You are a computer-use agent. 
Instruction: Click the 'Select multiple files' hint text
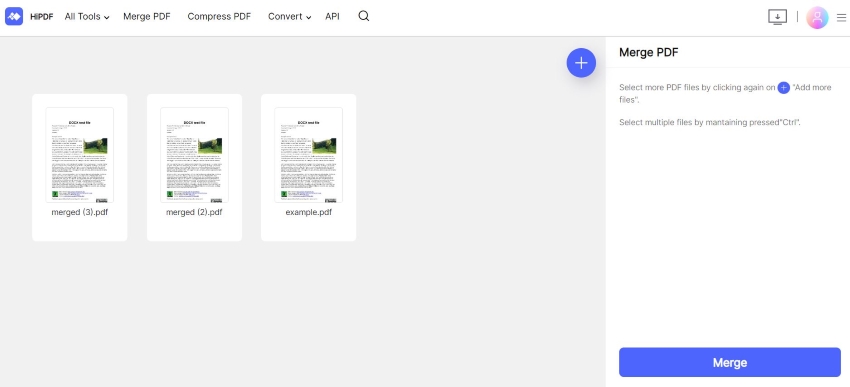(x=710, y=122)
